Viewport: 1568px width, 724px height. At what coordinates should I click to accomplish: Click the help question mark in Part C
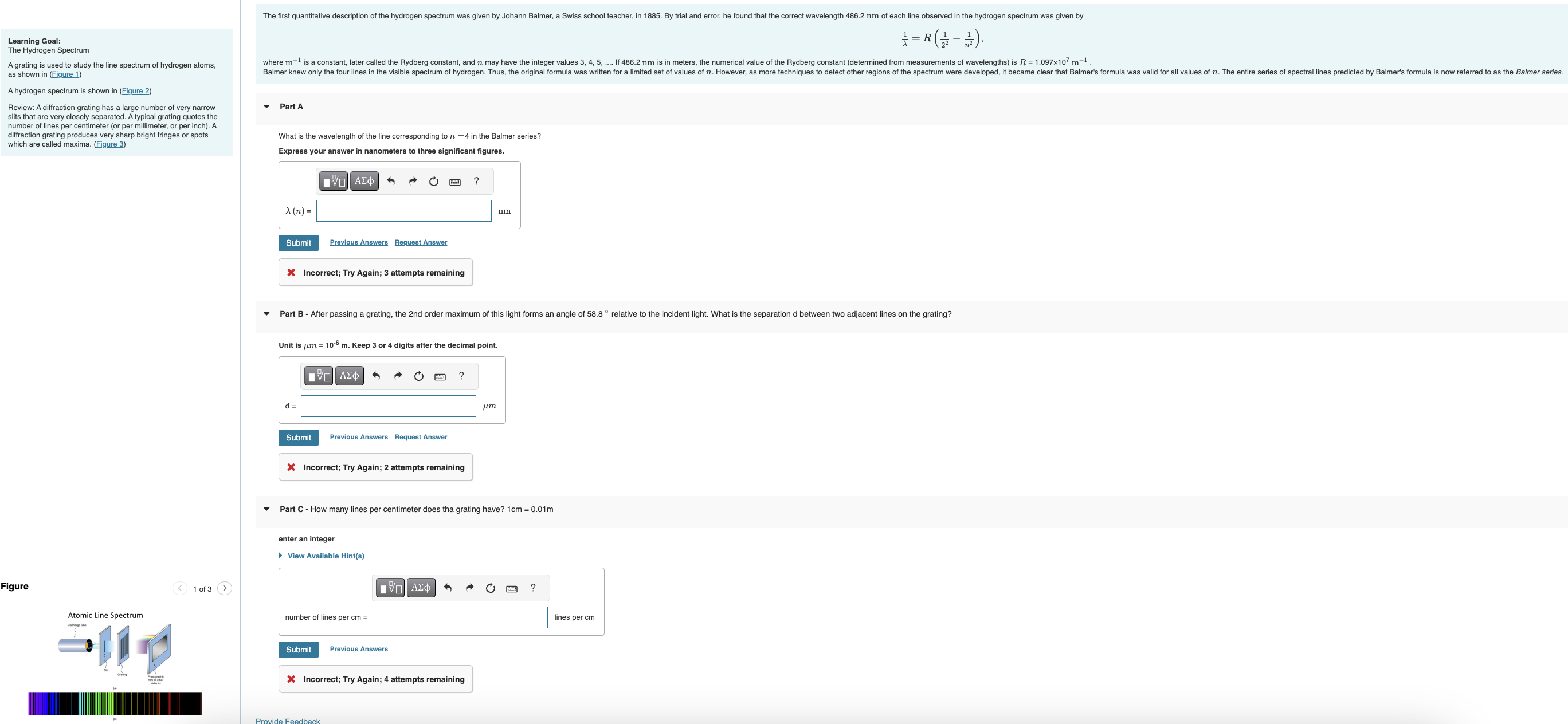pyautogui.click(x=533, y=588)
